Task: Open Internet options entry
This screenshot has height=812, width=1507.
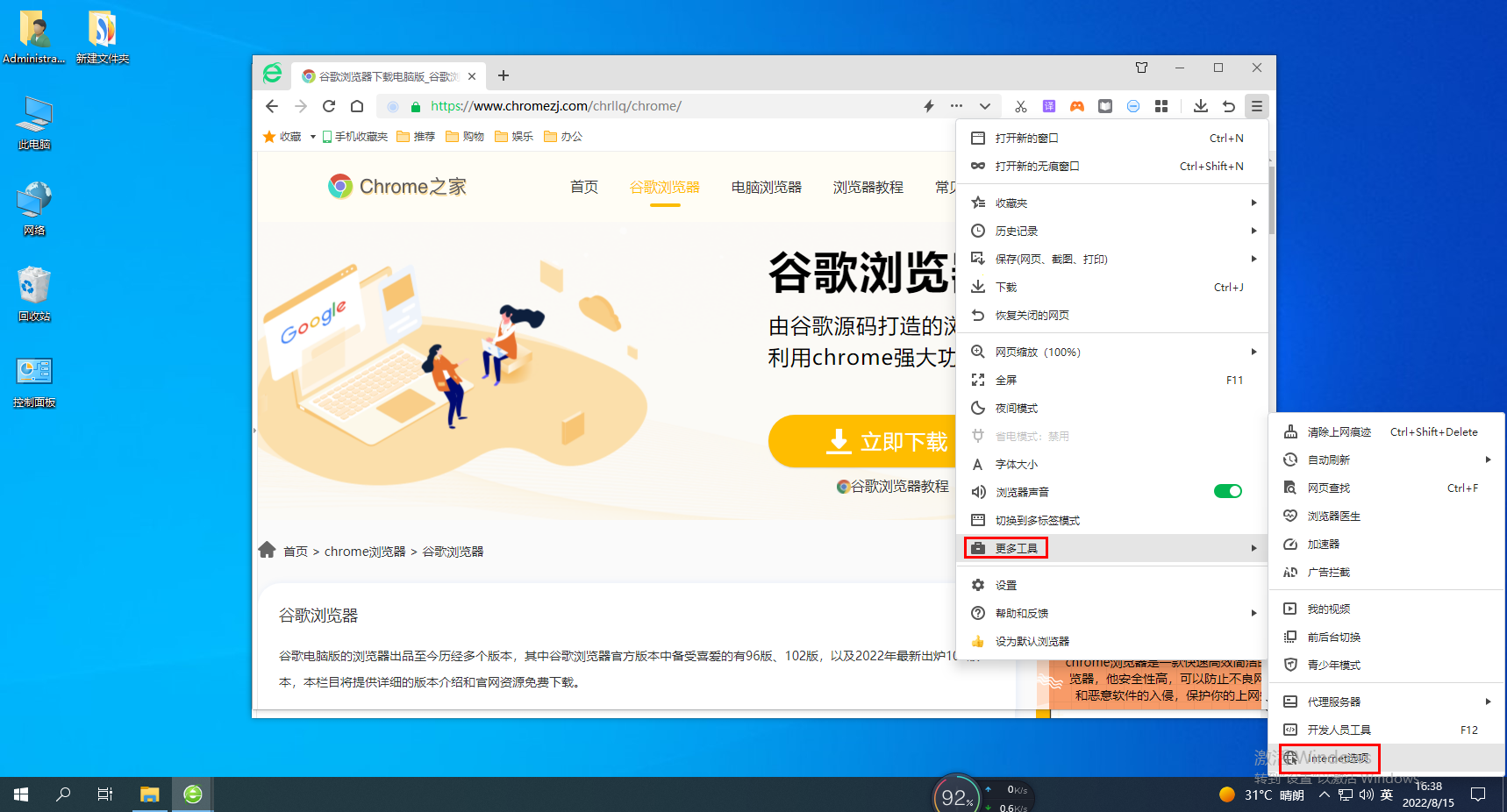Action: 1387,758
